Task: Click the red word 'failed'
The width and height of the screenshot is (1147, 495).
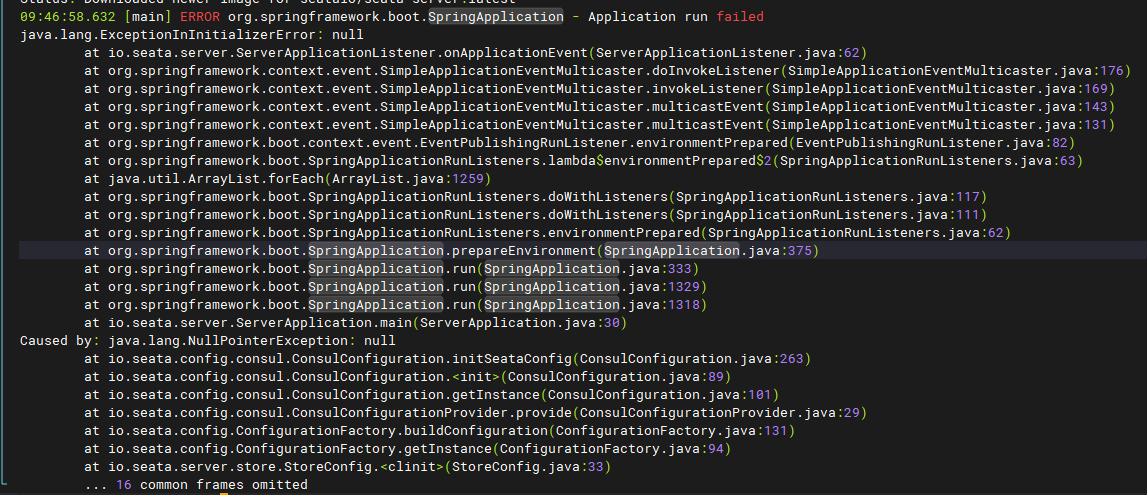Action: tap(740, 16)
